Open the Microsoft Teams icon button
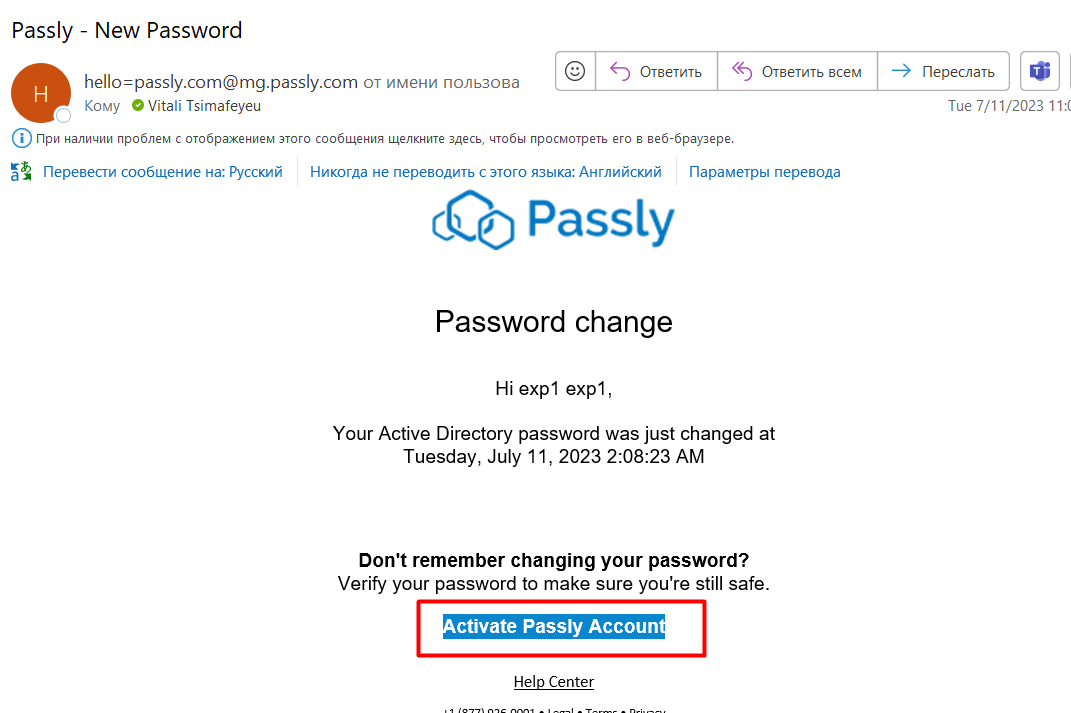The height and width of the screenshot is (713, 1071). pyautogui.click(x=1040, y=71)
